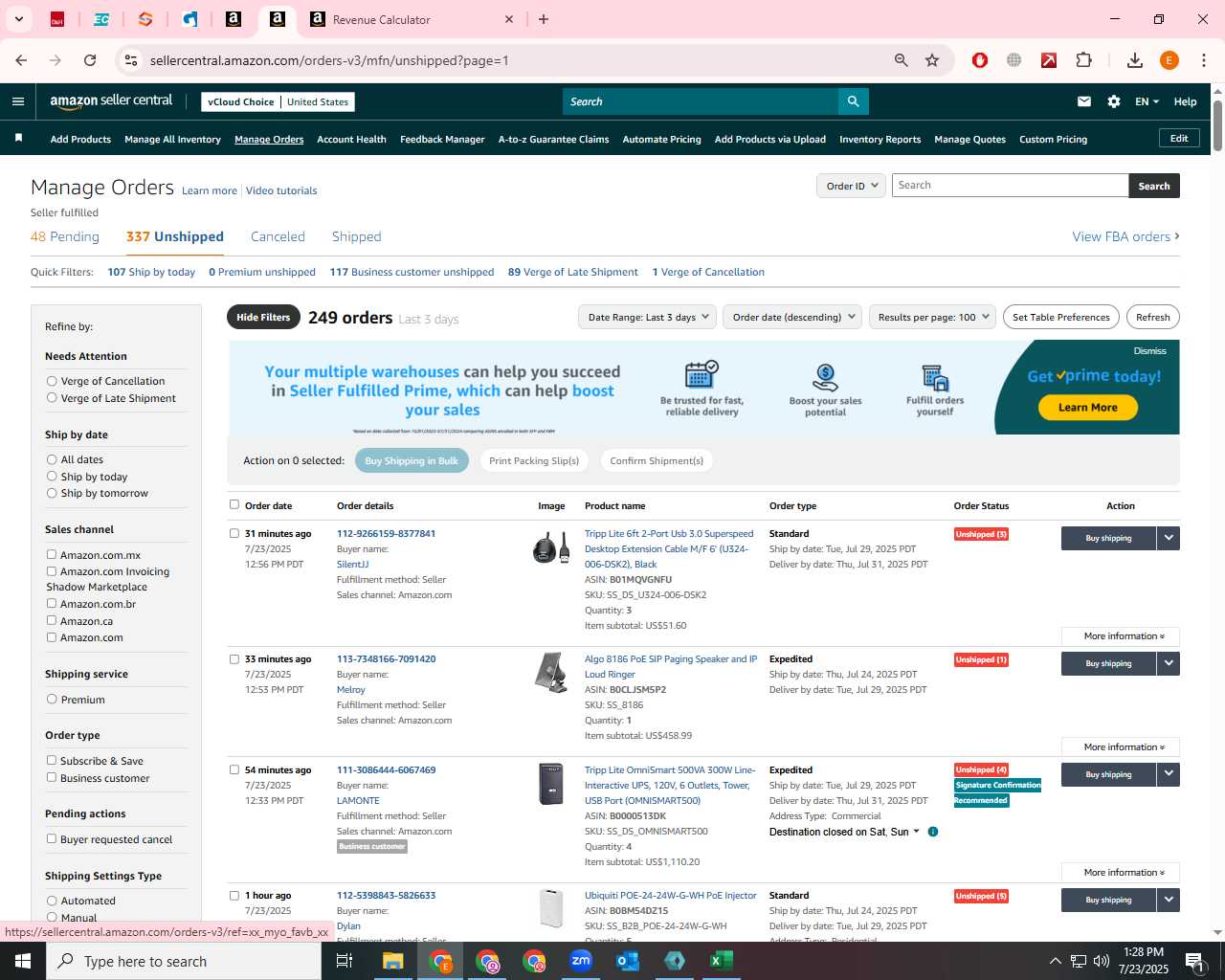The width and height of the screenshot is (1225, 980).
Task: Click the red ad blocker extension icon
Action: [980, 60]
